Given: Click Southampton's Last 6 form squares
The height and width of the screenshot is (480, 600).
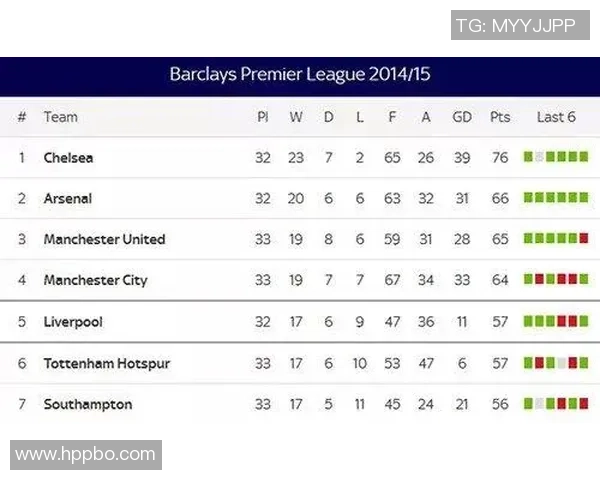Looking at the screenshot, I should 556,403.
